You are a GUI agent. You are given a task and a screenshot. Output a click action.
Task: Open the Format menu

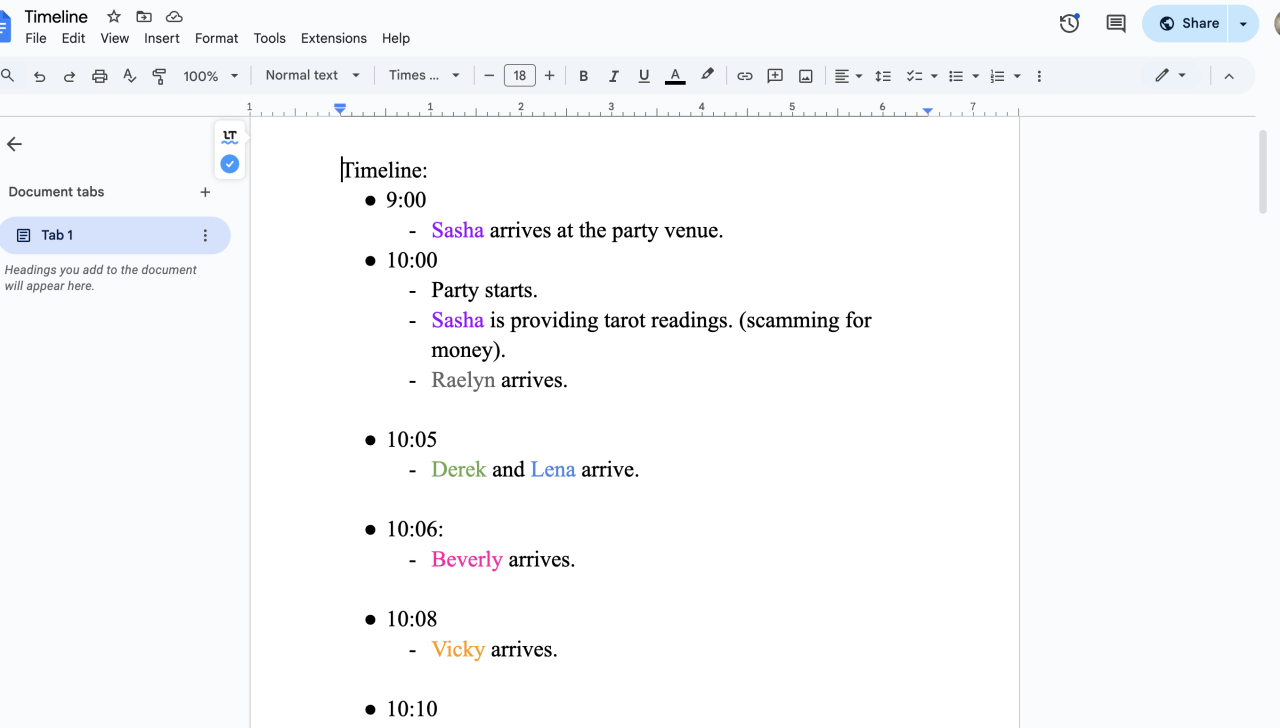click(x=216, y=38)
